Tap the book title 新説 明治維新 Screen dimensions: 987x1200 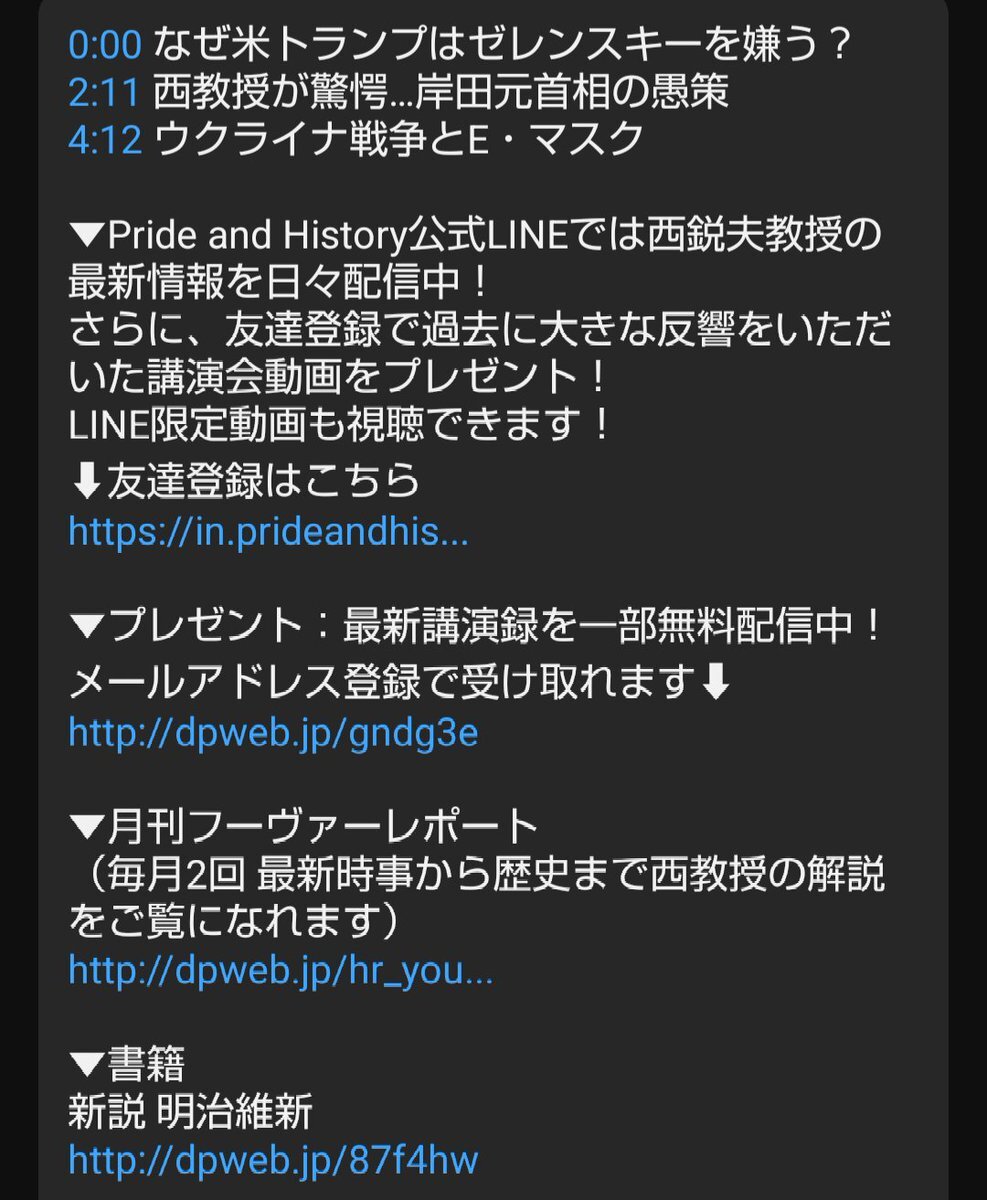click(x=190, y=1112)
